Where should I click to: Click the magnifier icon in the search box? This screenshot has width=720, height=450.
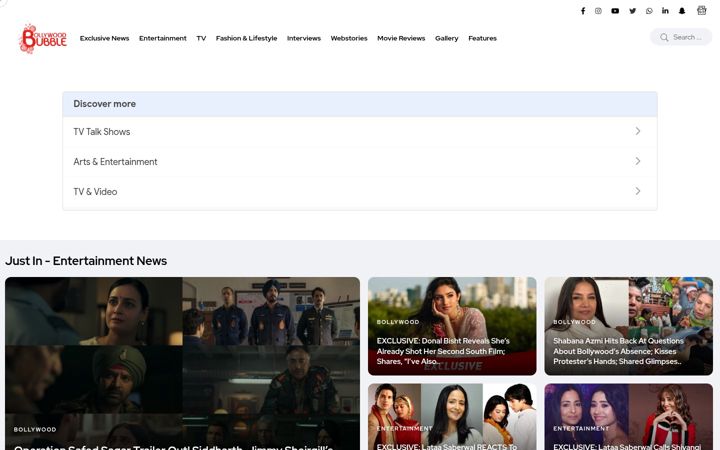pyautogui.click(x=664, y=37)
